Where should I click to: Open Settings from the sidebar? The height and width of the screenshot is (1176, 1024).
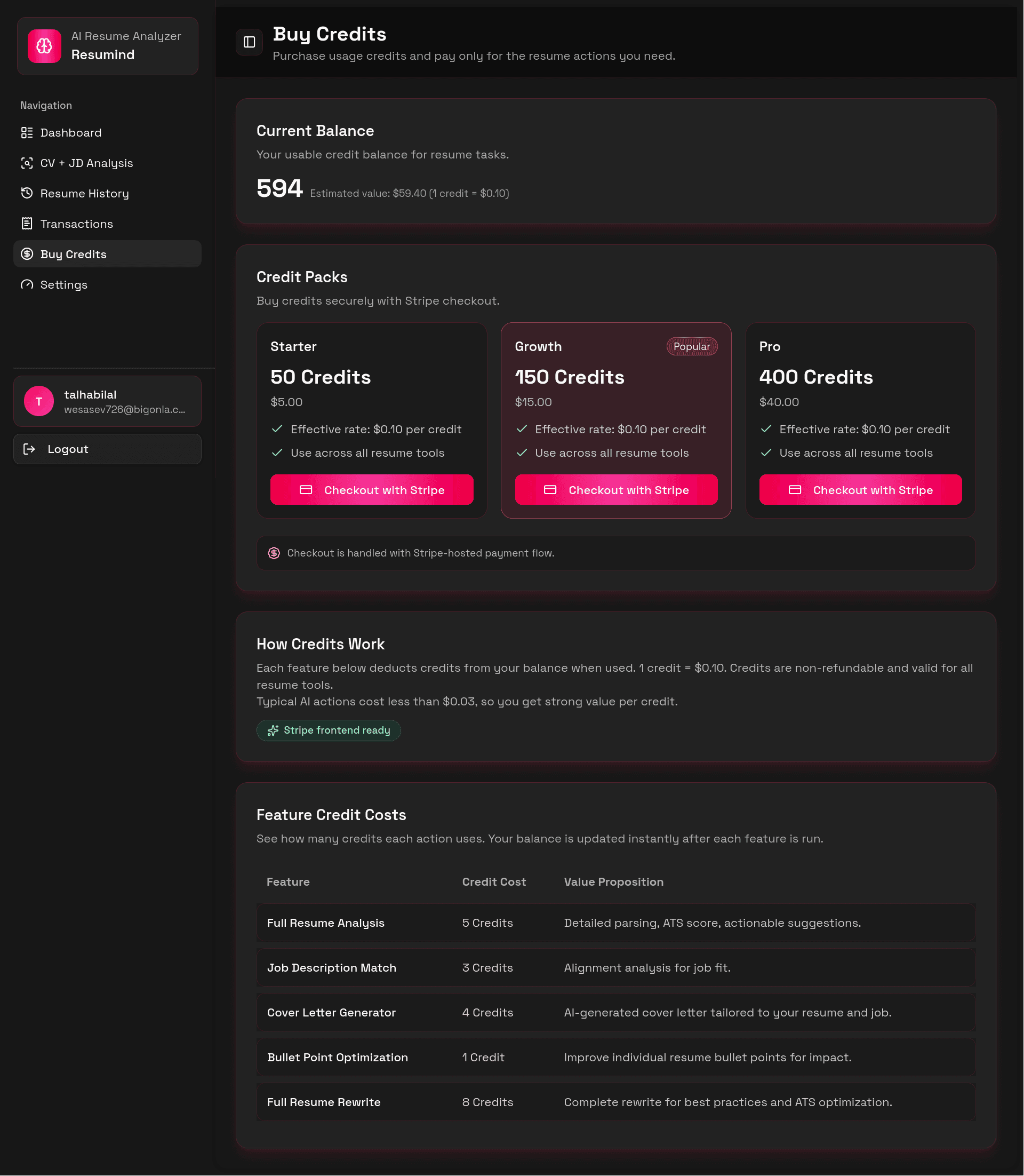[107, 285]
